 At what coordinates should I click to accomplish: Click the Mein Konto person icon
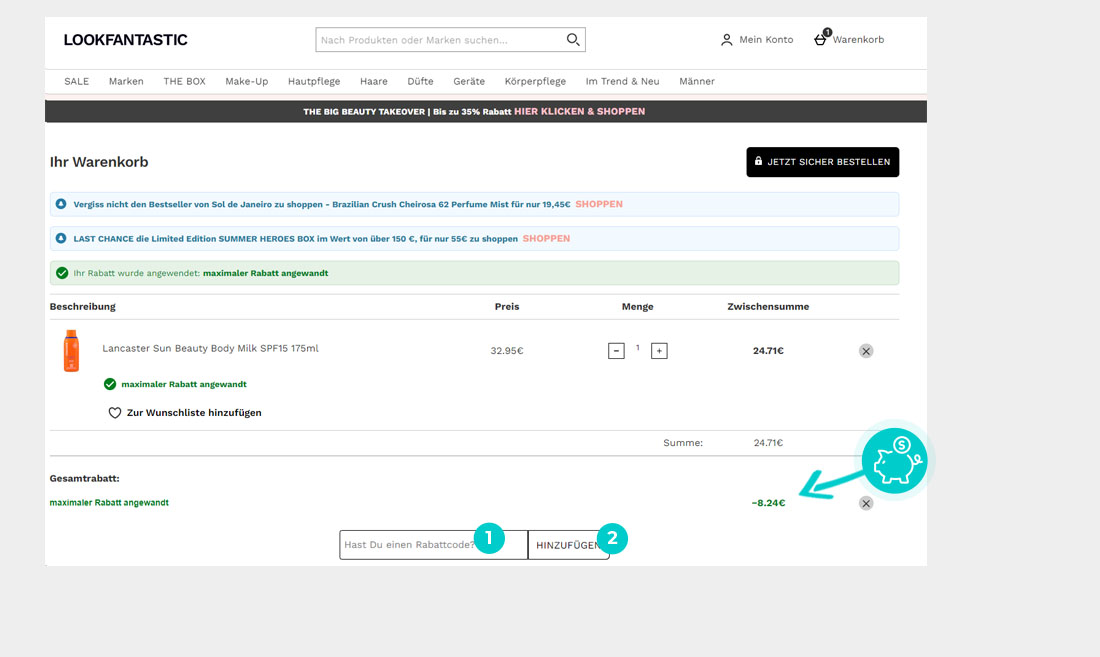pyautogui.click(x=727, y=40)
